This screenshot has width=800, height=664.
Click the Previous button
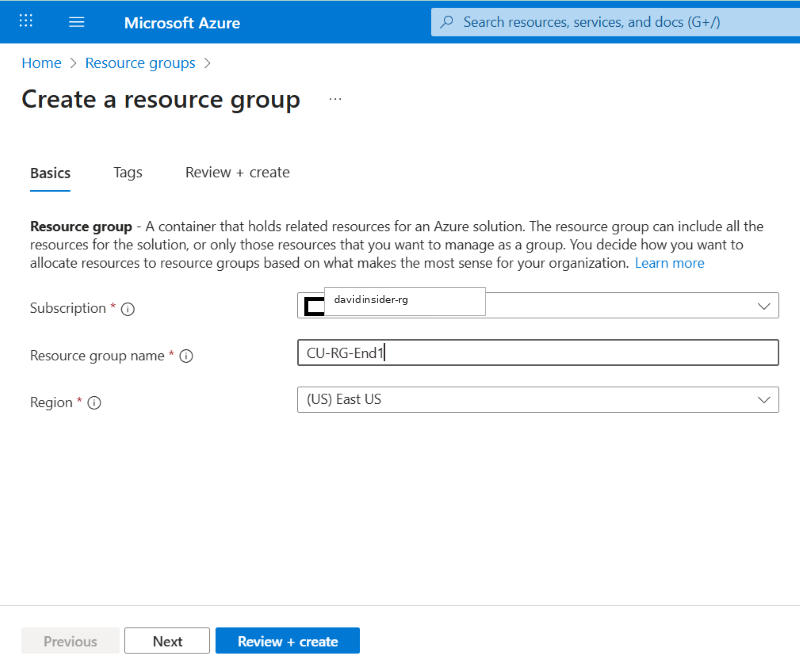pyautogui.click(x=70, y=641)
